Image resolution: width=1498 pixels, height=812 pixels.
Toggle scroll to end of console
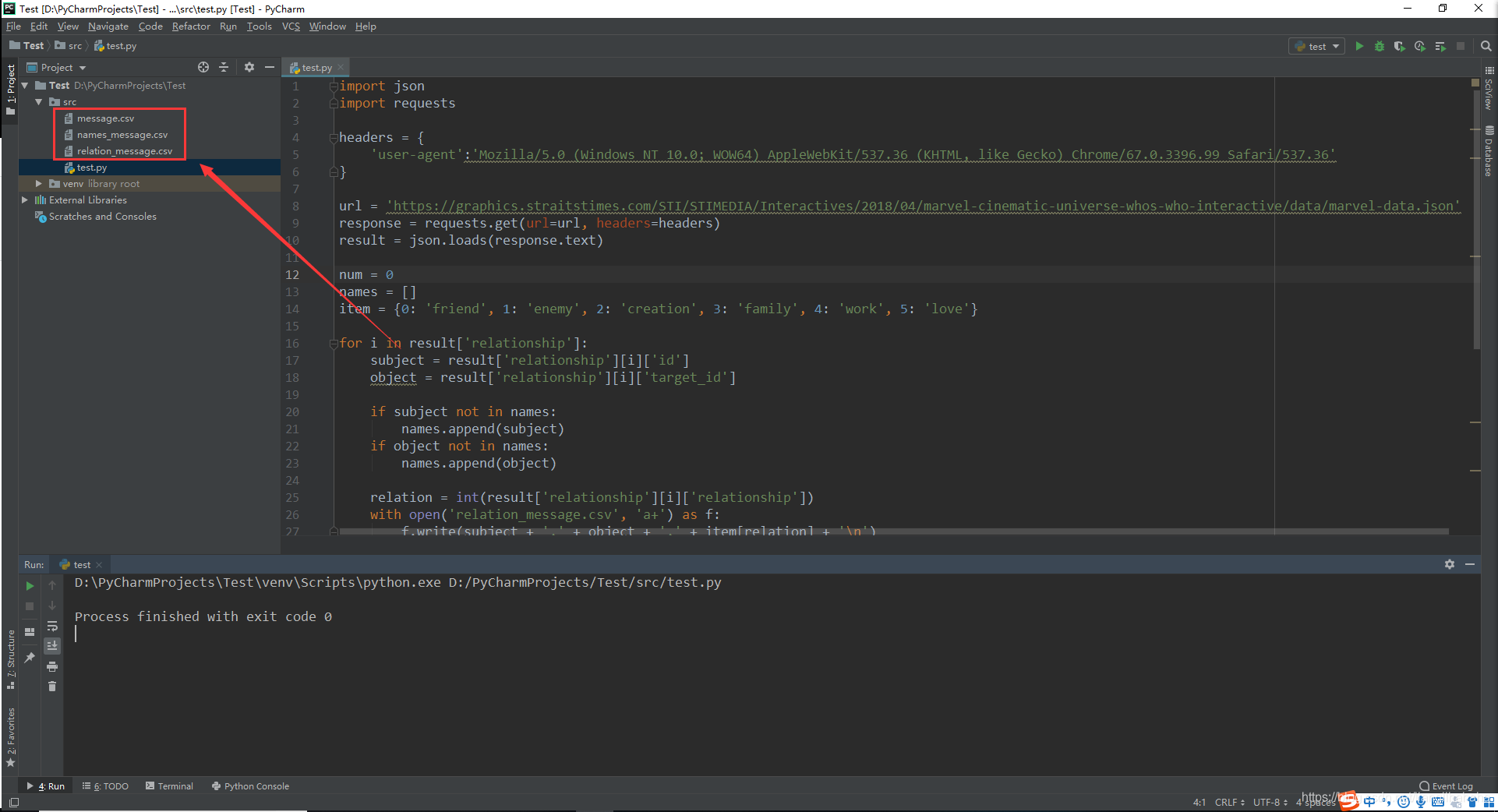(x=52, y=646)
